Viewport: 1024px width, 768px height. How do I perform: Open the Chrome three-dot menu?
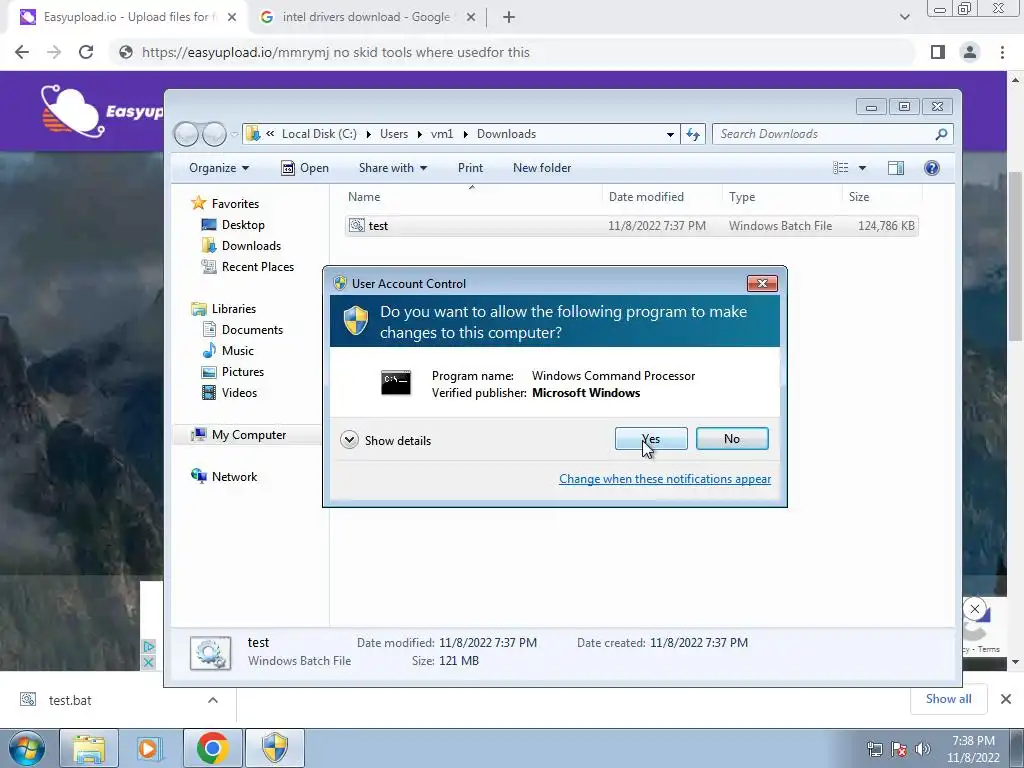[1002, 52]
